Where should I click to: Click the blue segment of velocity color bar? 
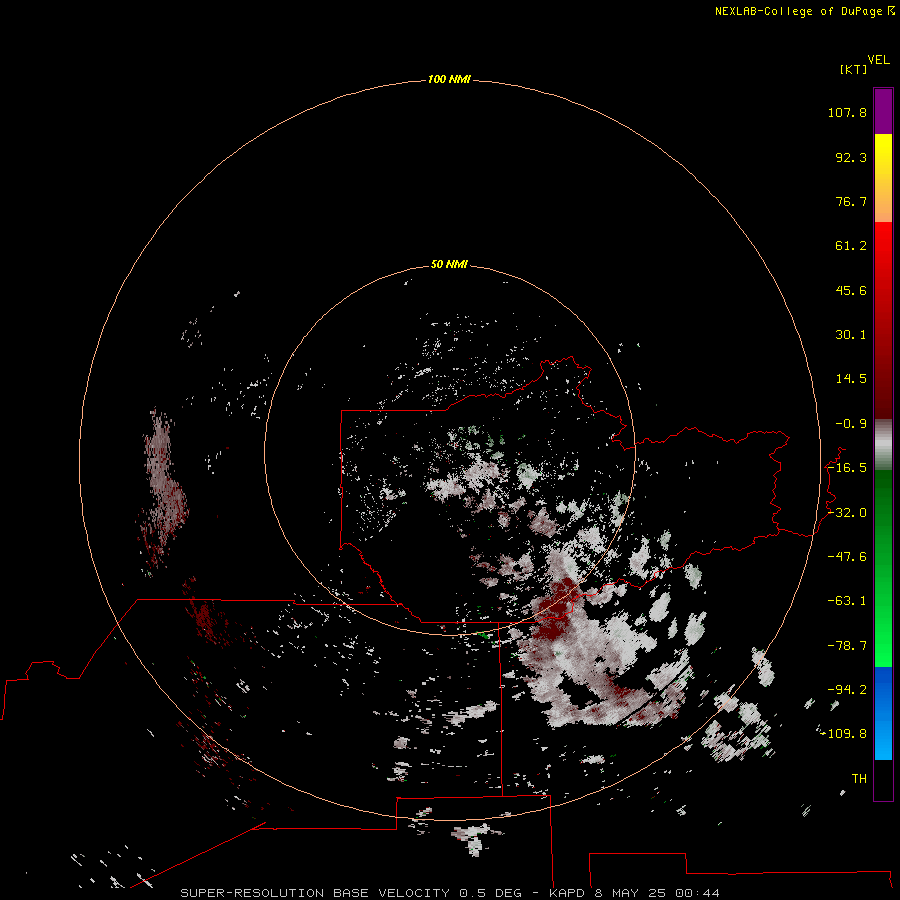(x=883, y=713)
